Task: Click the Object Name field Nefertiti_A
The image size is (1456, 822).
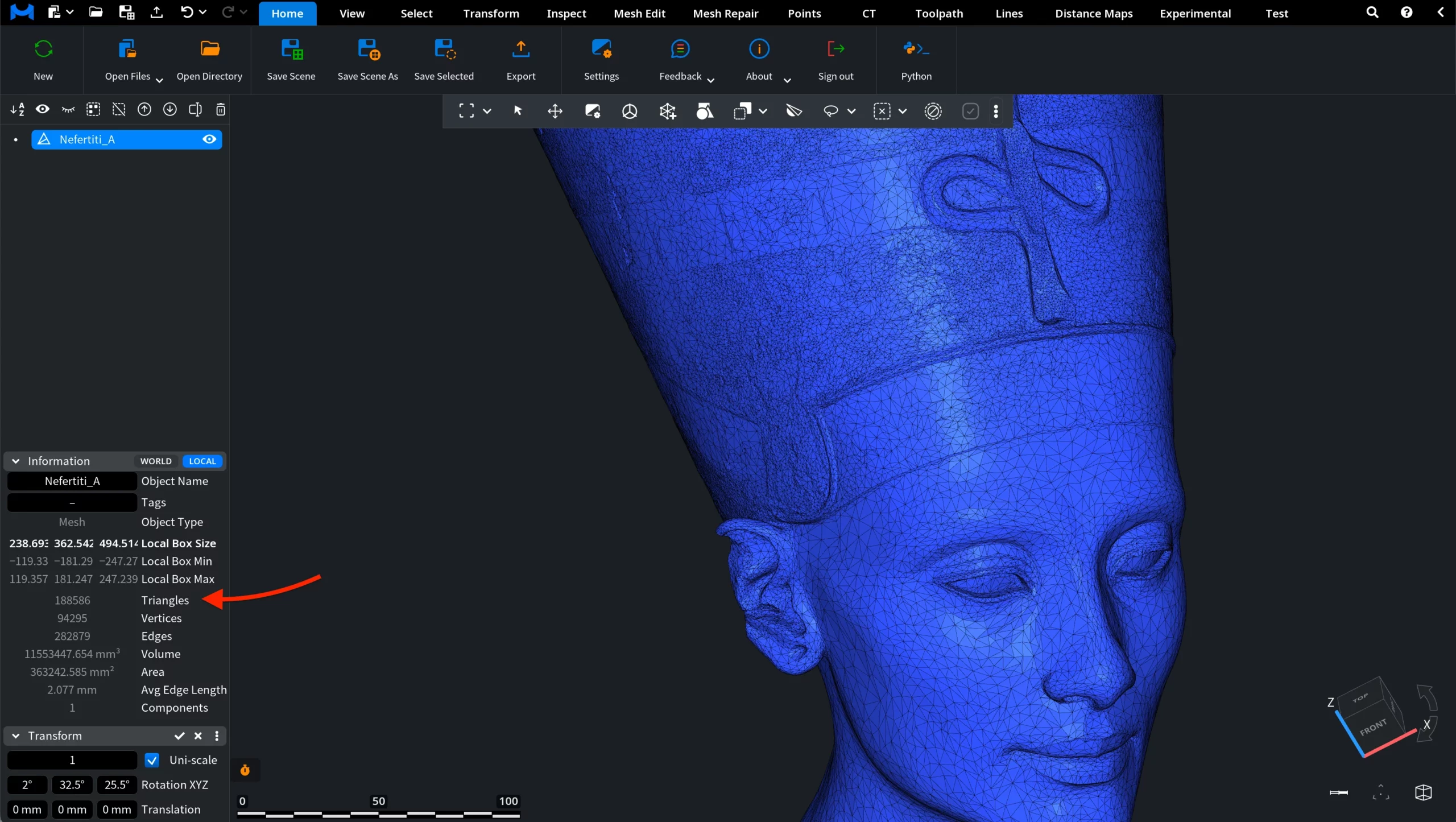Action: click(72, 481)
